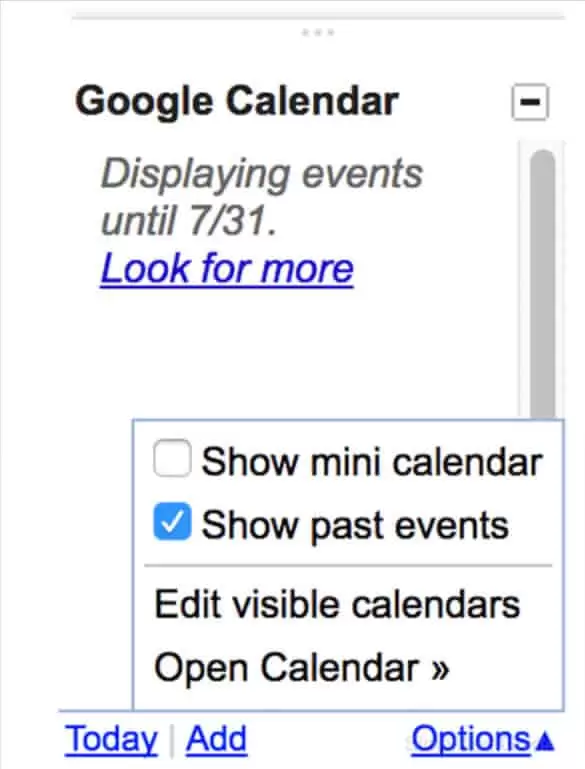Follow the 'Look for more' link

(227, 268)
